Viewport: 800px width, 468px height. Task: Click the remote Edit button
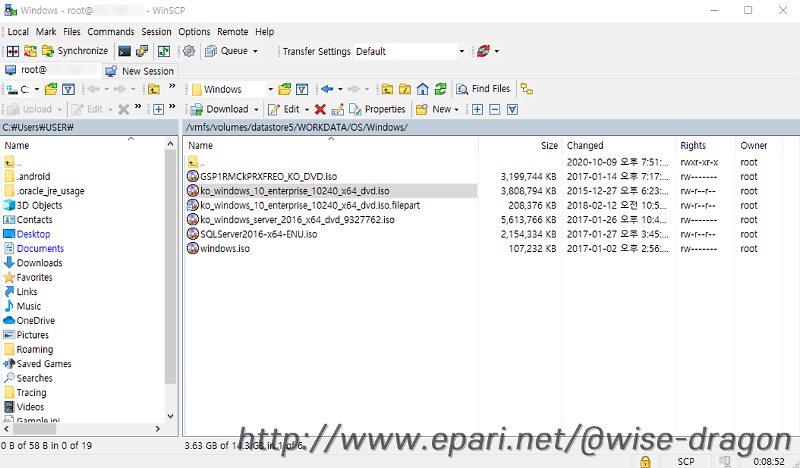(x=284, y=109)
